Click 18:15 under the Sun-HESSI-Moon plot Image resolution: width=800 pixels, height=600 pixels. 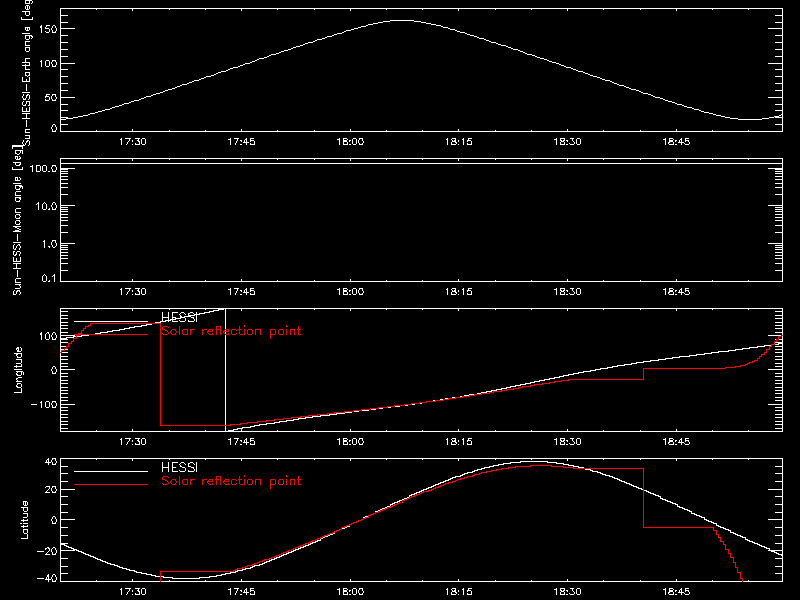459,292
